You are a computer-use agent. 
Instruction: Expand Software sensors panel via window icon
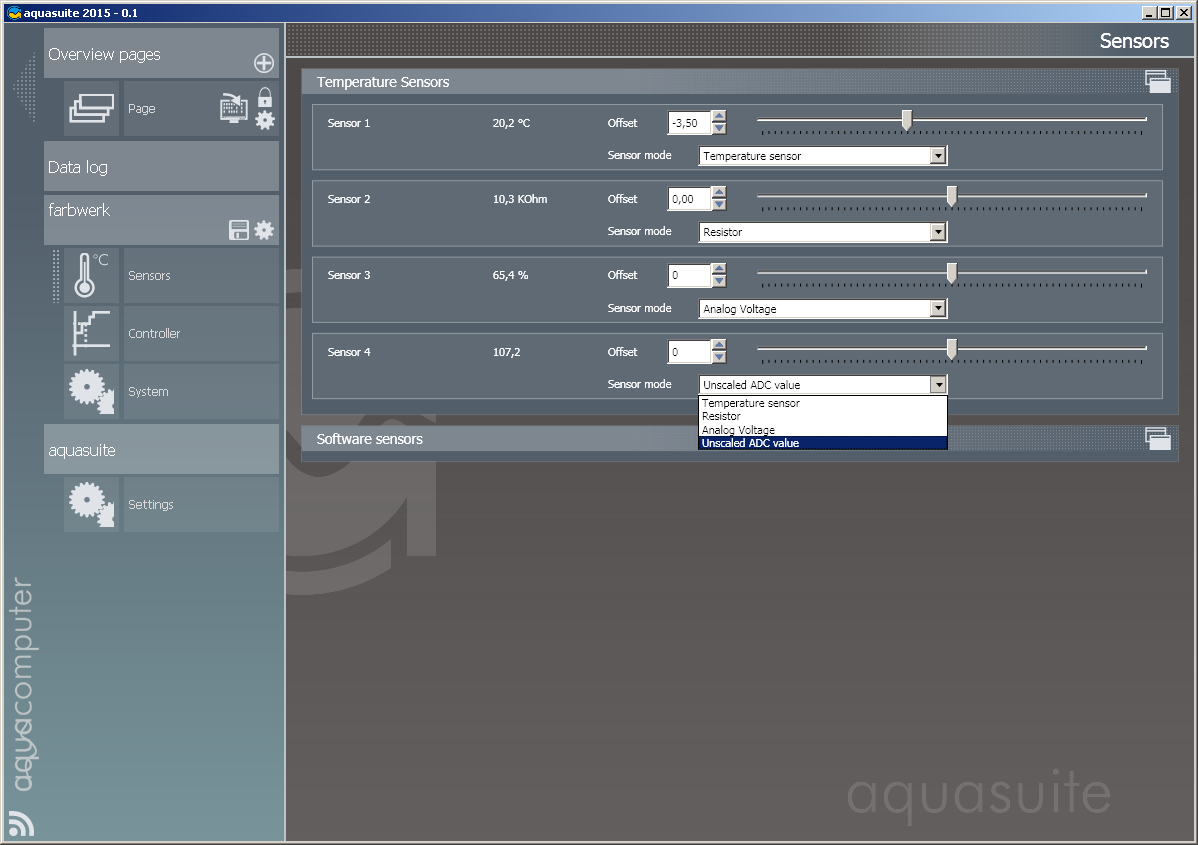pos(1158,439)
